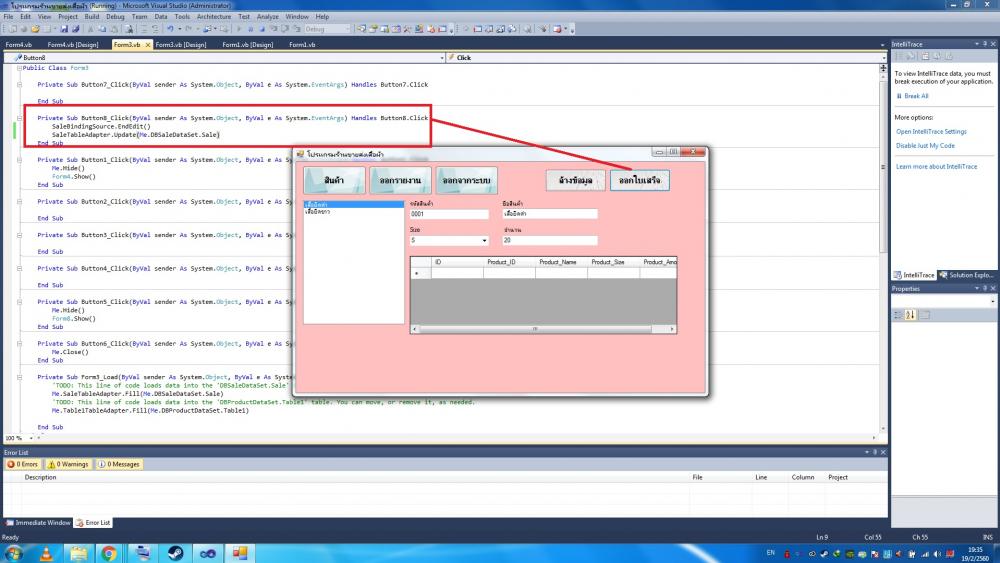This screenshot has height=563, width=1000.
Task: Collapse the Public Class Form3 region
Action: click(x=19, y=68)
